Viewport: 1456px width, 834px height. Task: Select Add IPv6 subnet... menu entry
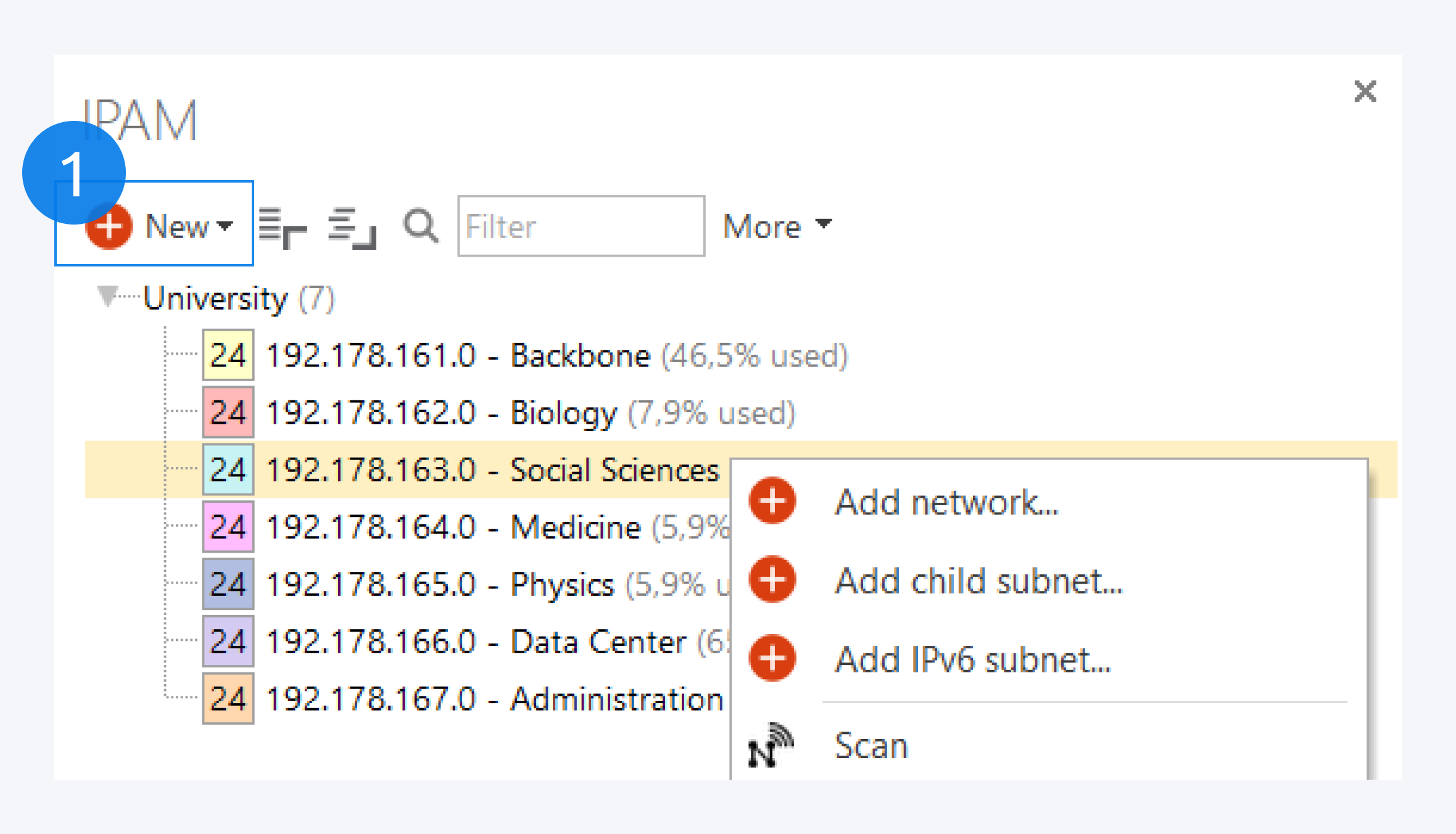(x=972, y=659)
